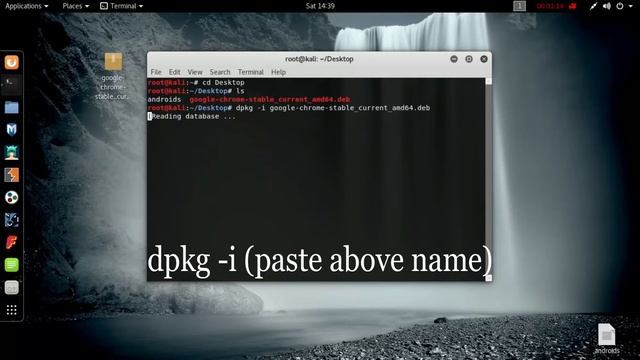Launch Faraday red F dock icon
Image resolution: width=640 pixels, height=360 pixels.
11,242
